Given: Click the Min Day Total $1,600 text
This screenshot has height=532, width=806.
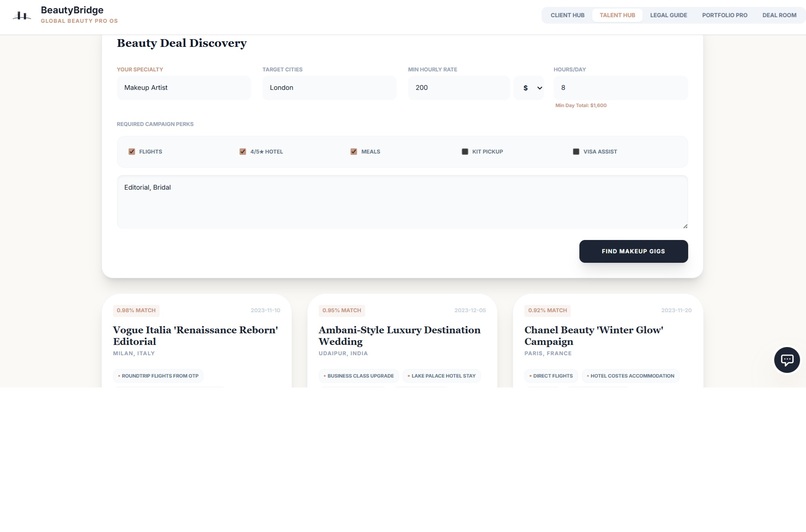Looking at the screenshot, I should pos(581,105).
